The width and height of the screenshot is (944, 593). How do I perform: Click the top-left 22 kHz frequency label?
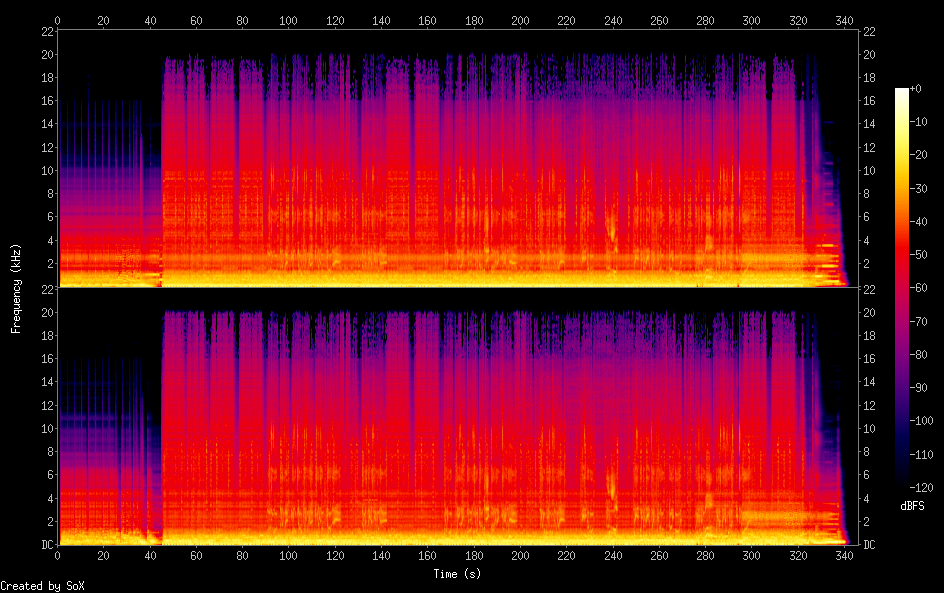(x=46, y=32)
